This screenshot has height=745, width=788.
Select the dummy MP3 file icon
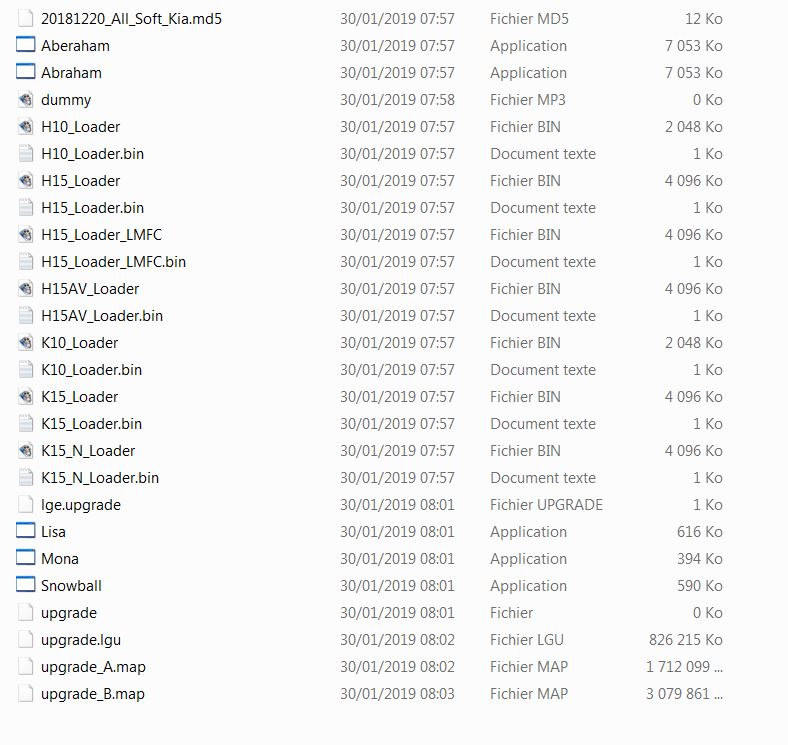tap(26, 100)
